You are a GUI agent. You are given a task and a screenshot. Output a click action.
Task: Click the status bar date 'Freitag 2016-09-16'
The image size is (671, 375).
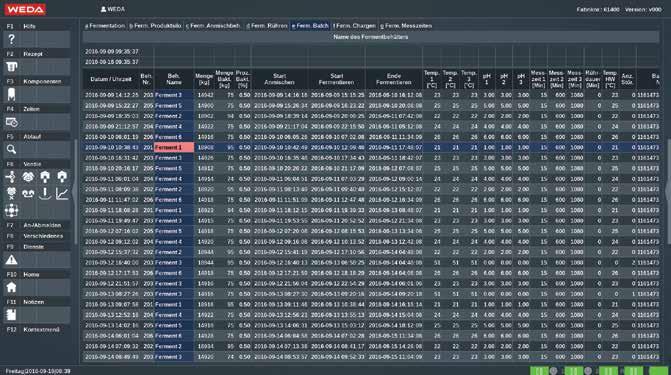click(38, 371)
